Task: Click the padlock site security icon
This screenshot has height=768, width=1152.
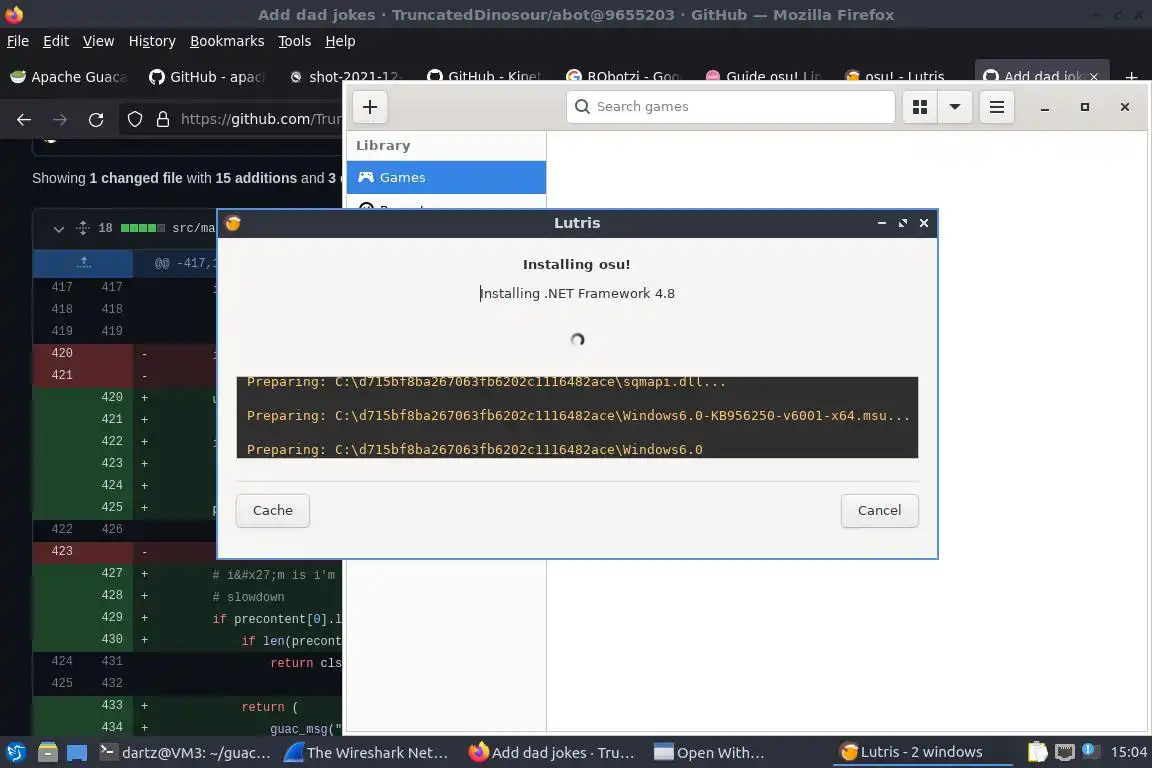Action: pyautogui.click(x=162, y=119)
